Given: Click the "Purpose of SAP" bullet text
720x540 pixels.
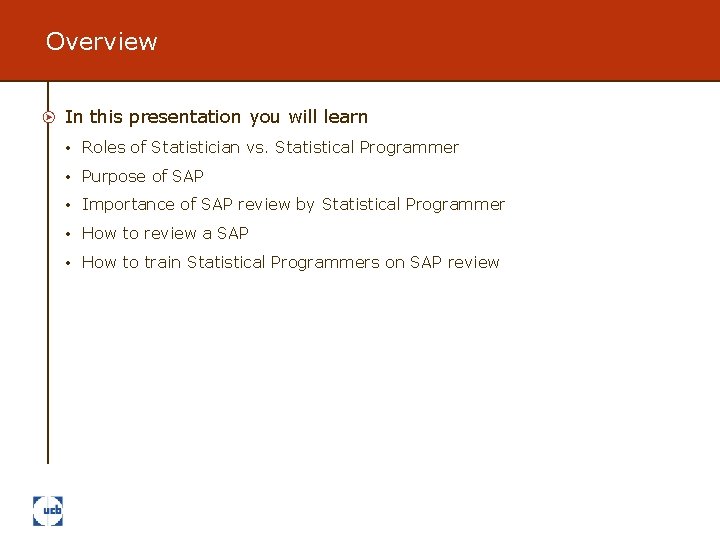Looking at the screenshot, I should click(142, 177).
